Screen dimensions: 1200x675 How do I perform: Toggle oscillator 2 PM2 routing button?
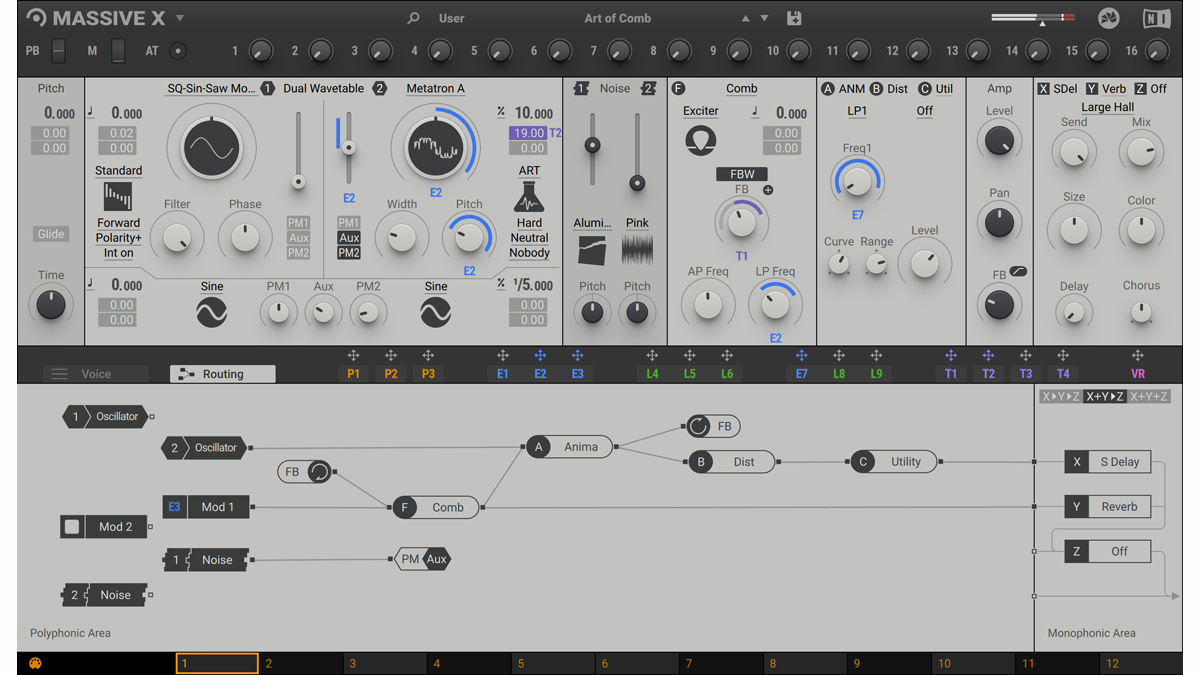(349, 253)
